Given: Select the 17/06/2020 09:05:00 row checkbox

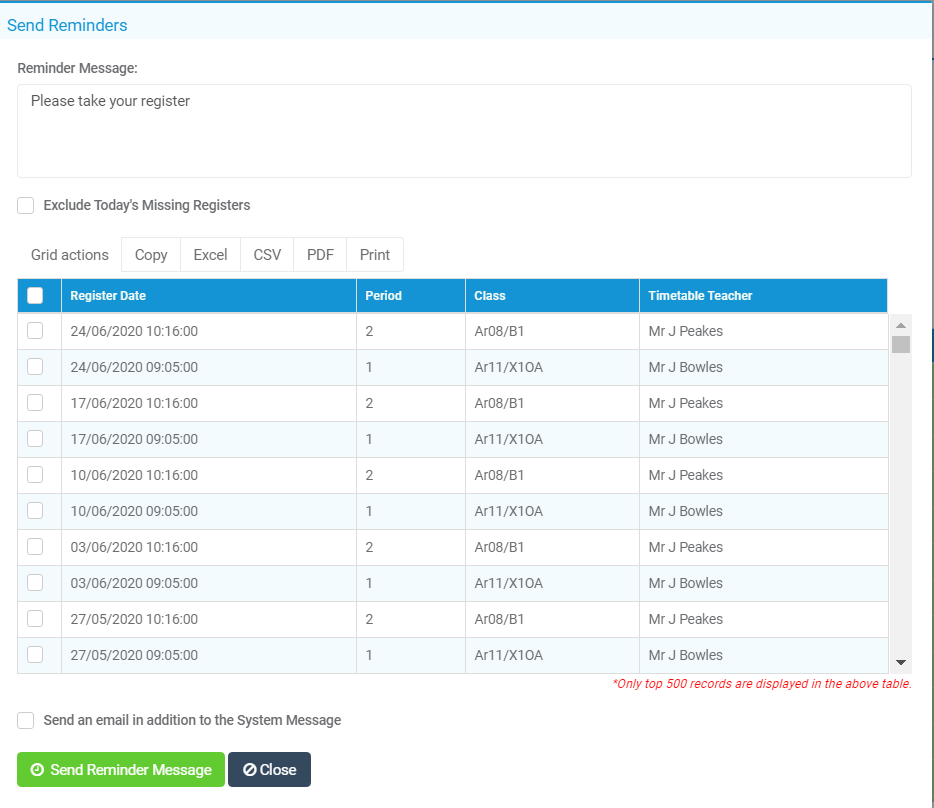Looking at the screenshot, I should pyautogui.click(x=35, y=439).
